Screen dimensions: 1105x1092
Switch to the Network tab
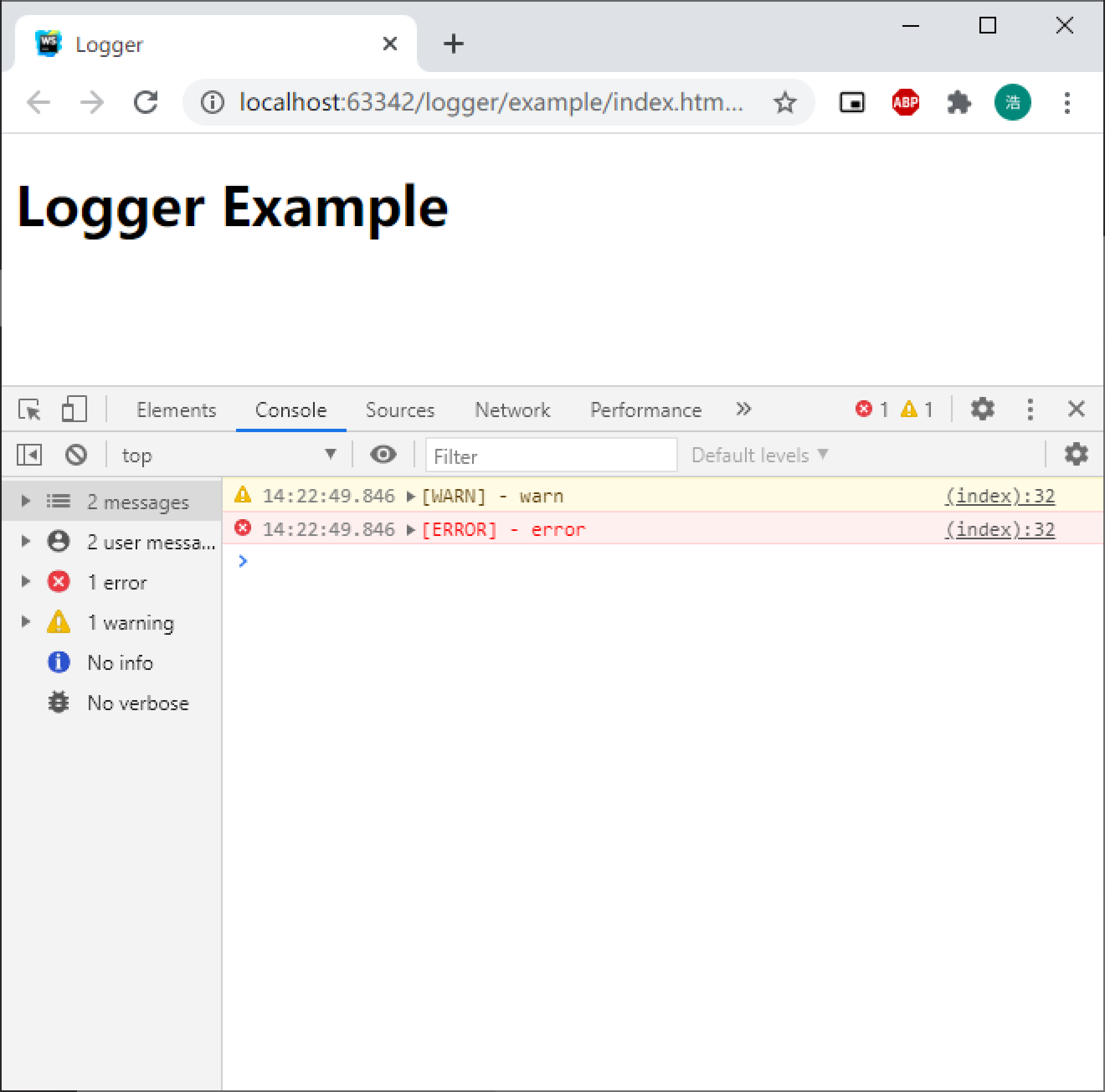coord(512,410)
